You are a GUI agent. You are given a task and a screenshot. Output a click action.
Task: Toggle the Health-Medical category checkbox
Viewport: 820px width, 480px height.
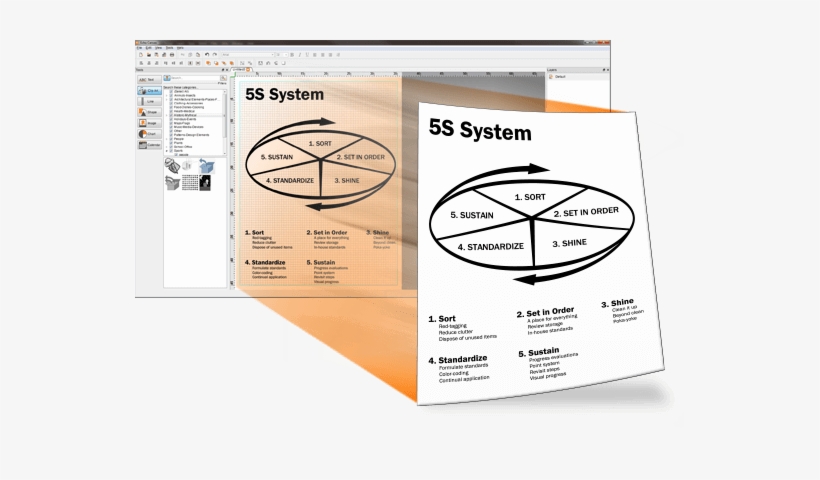pos(171,111)
